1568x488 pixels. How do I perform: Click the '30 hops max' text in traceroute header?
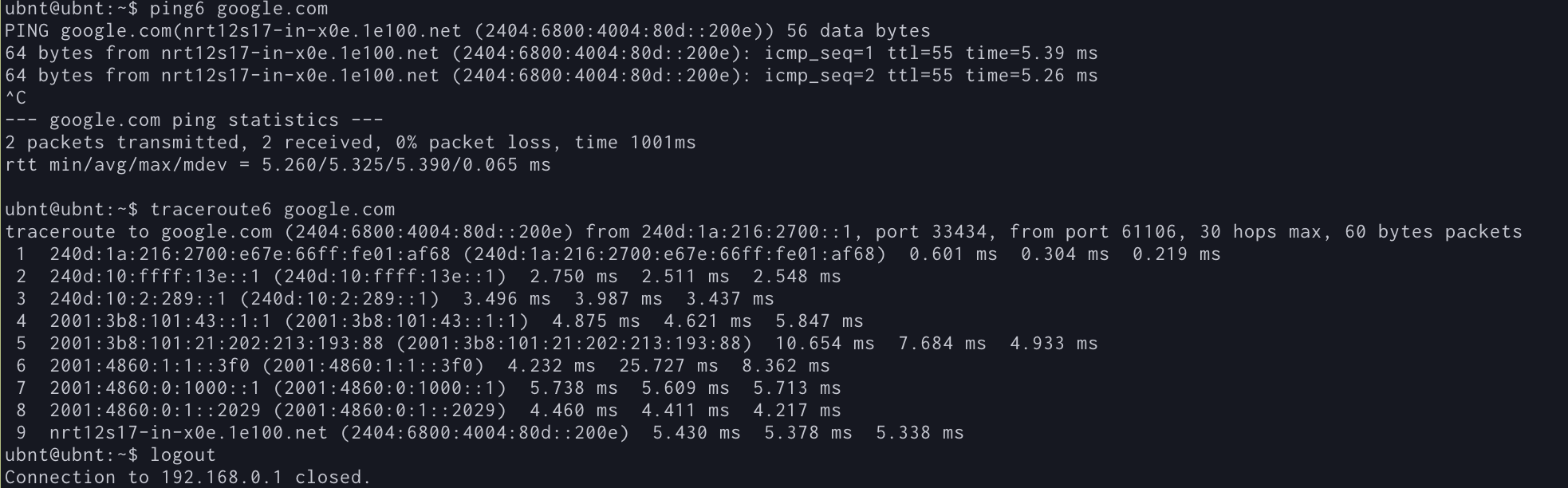pyautogui.click(x=1260, y=232)
